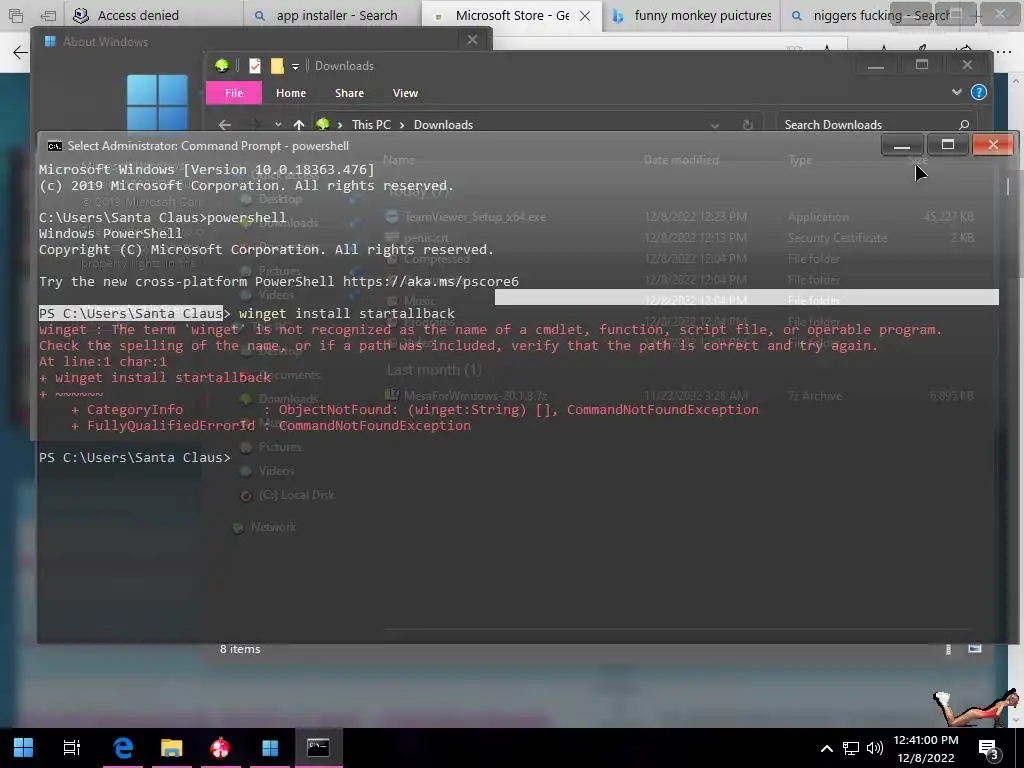Open the taskbar clock and date
Viewport: 1024px width, 768px height.
pyautogui.click(x=926, y=749)
